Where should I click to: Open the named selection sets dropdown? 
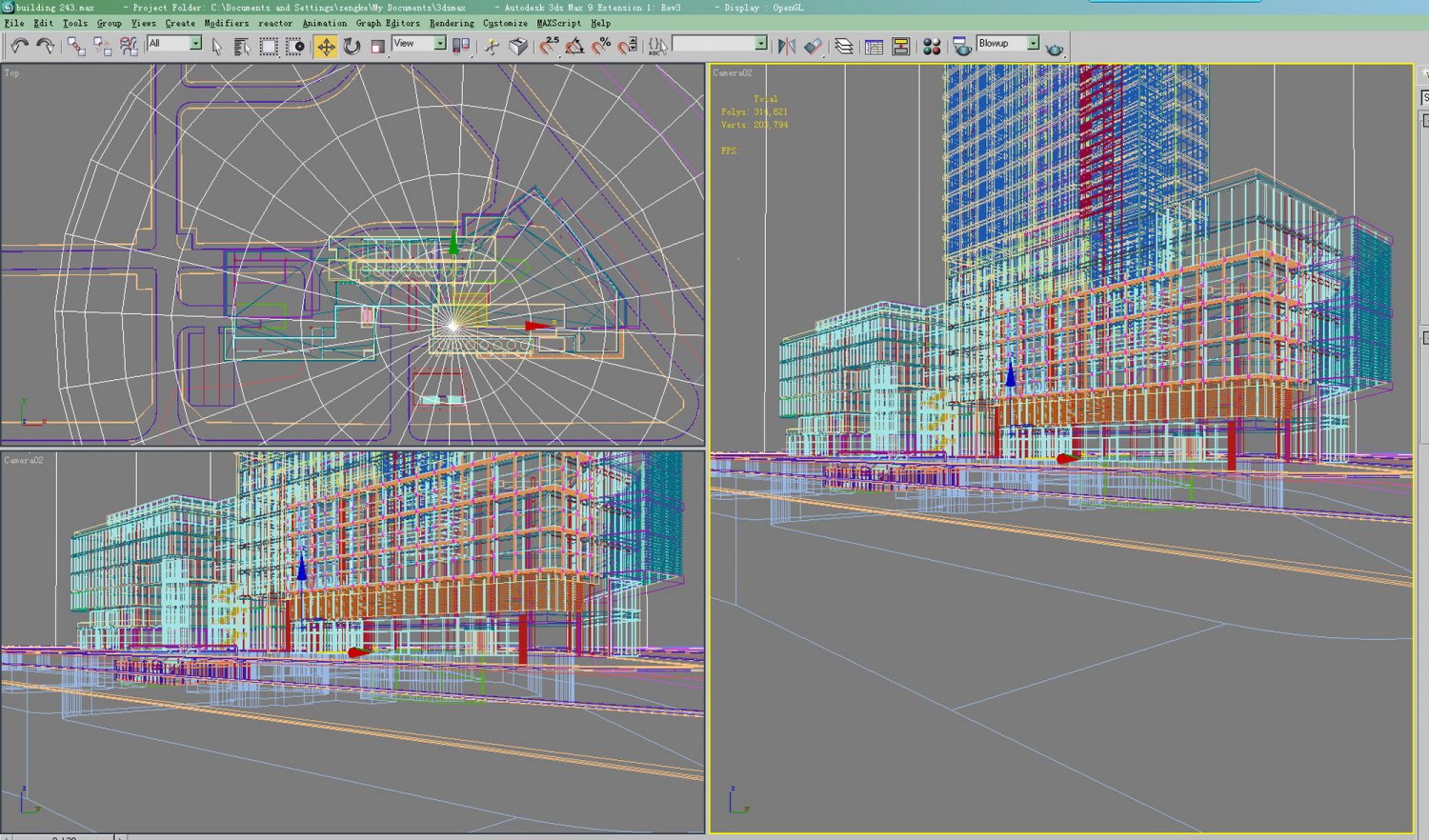click(760, 43)
